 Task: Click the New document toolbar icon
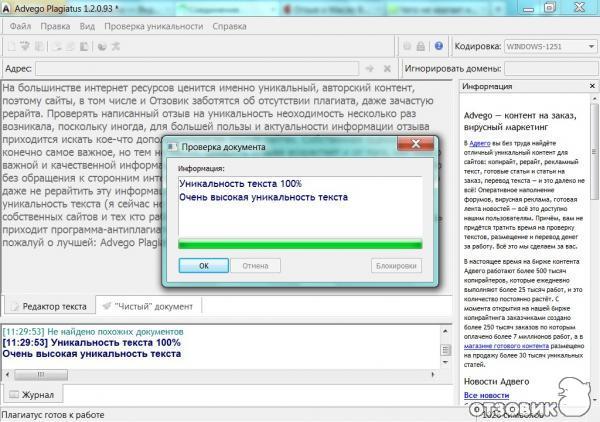point(10,47)
